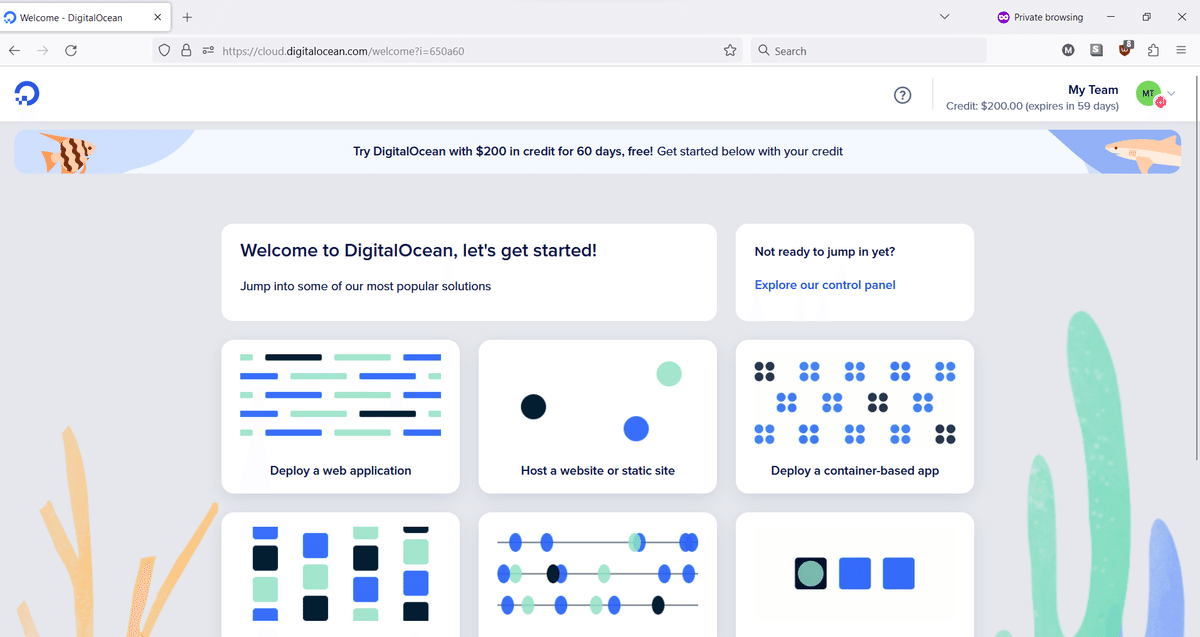Click the padlock site security icon
Viewport: 1200px width, 637px height.
186,50
